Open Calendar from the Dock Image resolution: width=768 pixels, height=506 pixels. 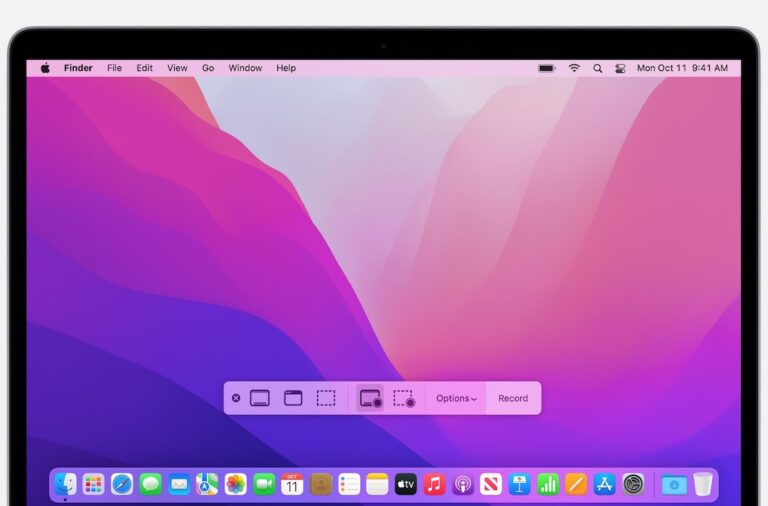pyautogui.click(x=292, y=484)
